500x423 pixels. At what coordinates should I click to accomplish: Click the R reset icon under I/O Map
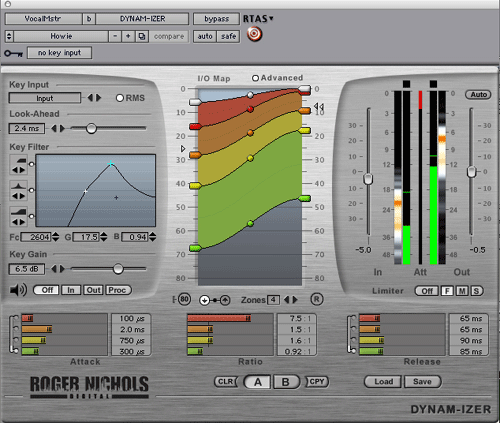click(317, 299)
